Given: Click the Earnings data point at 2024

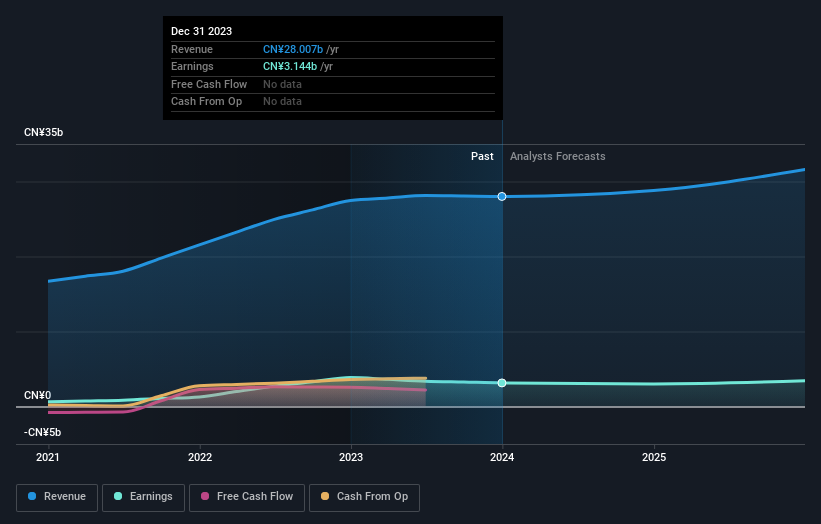Looking at the screenshot, I should click(x=502, y=383).
